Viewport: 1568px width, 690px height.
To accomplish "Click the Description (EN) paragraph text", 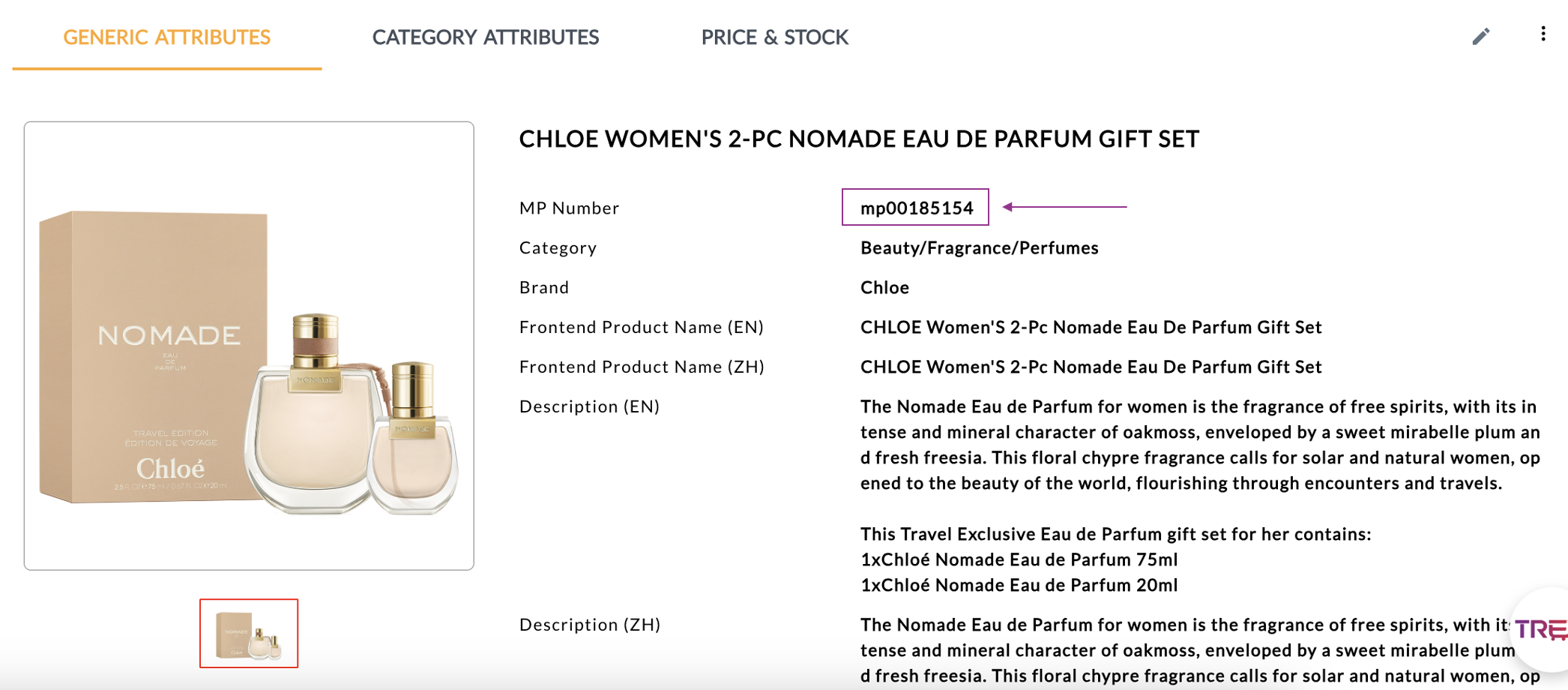I will (1199, 445).
